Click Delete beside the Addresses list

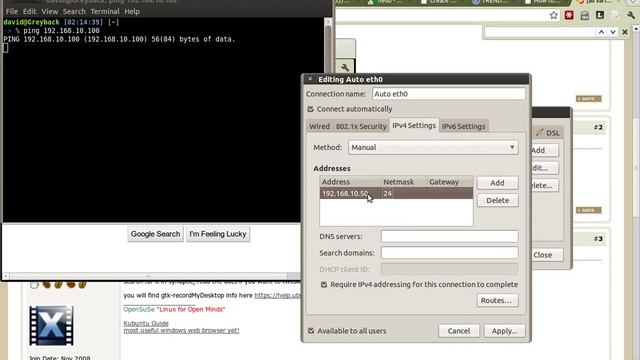coord(498,200)
